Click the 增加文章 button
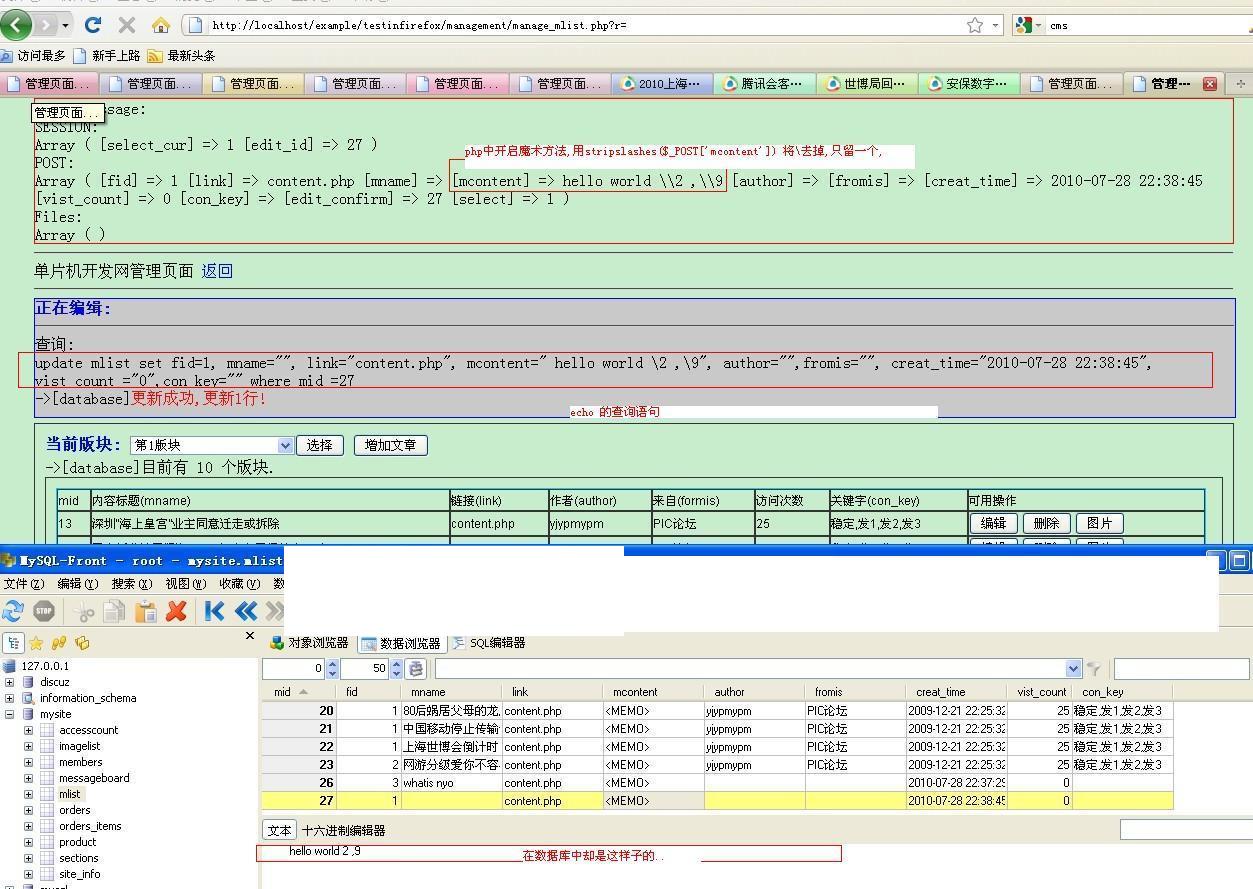Viewport: 1253px width, 889px height. 390,445
